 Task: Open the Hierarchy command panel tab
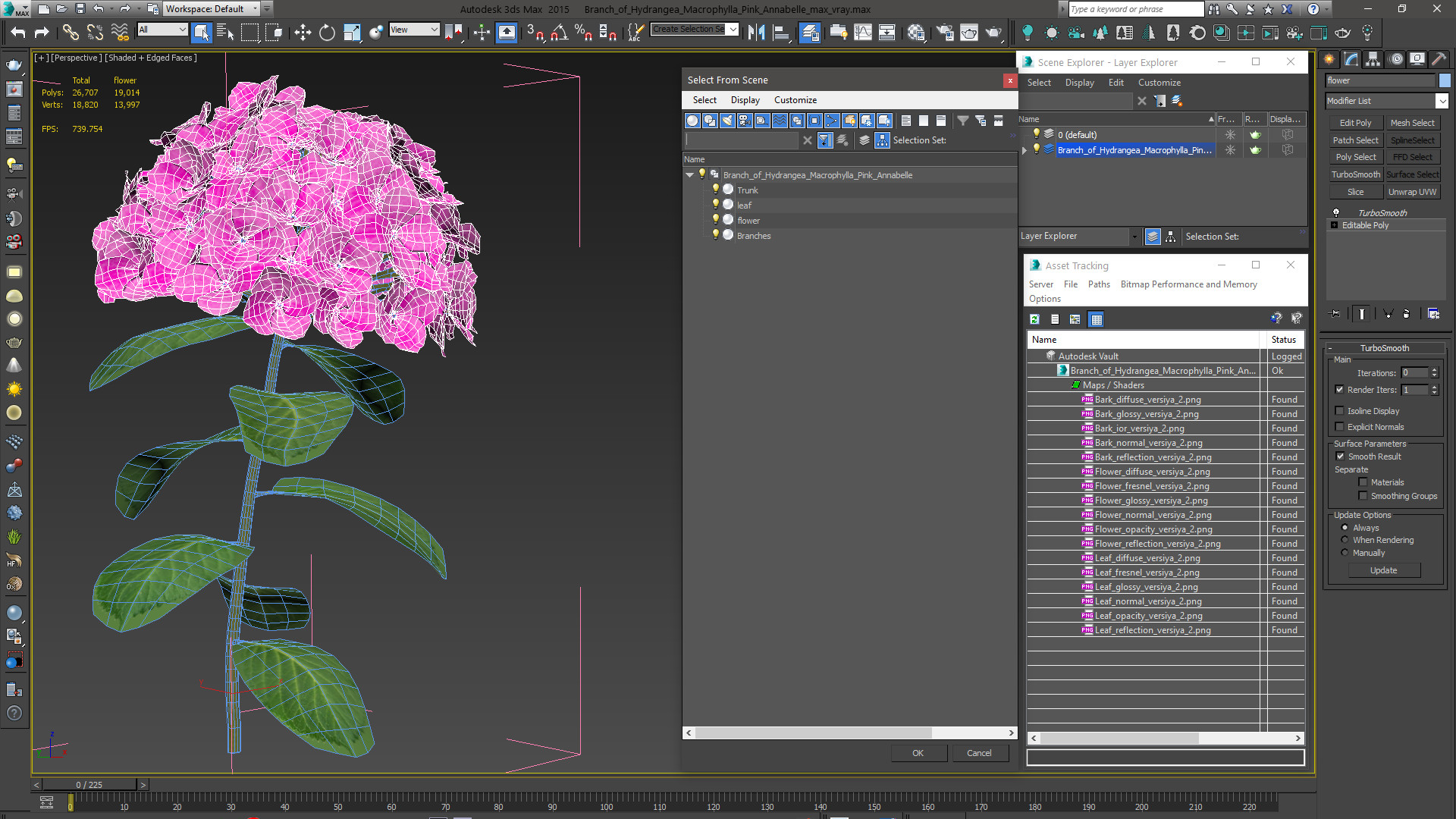click(x=1373, y=59)
